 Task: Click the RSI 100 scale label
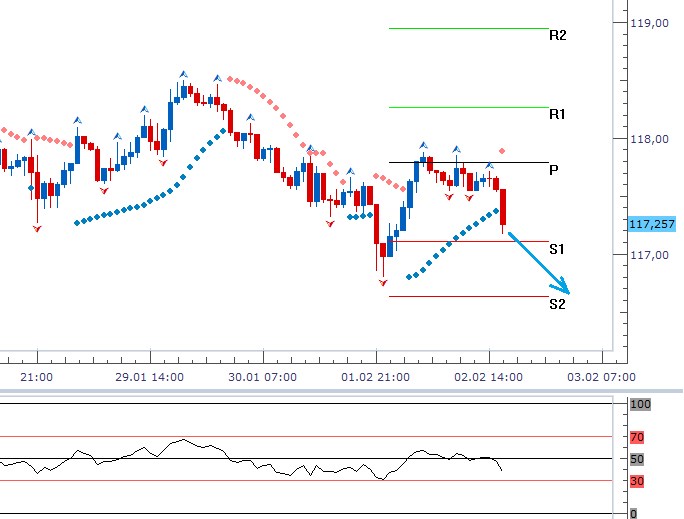(641, 404)
